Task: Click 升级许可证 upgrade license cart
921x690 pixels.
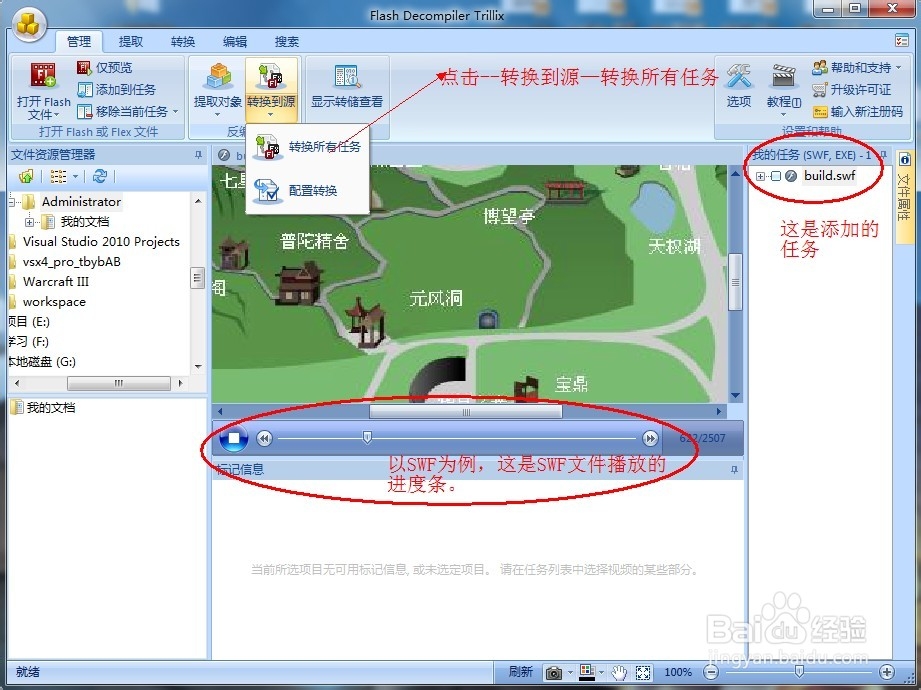Action: (851, 89)
